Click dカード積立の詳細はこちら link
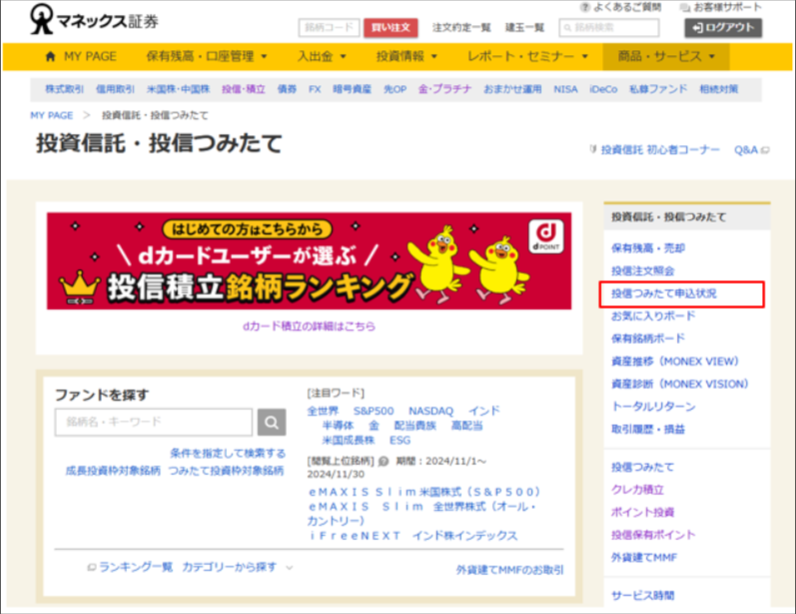This screenshot has height=614, width=796. coord(309,327)
